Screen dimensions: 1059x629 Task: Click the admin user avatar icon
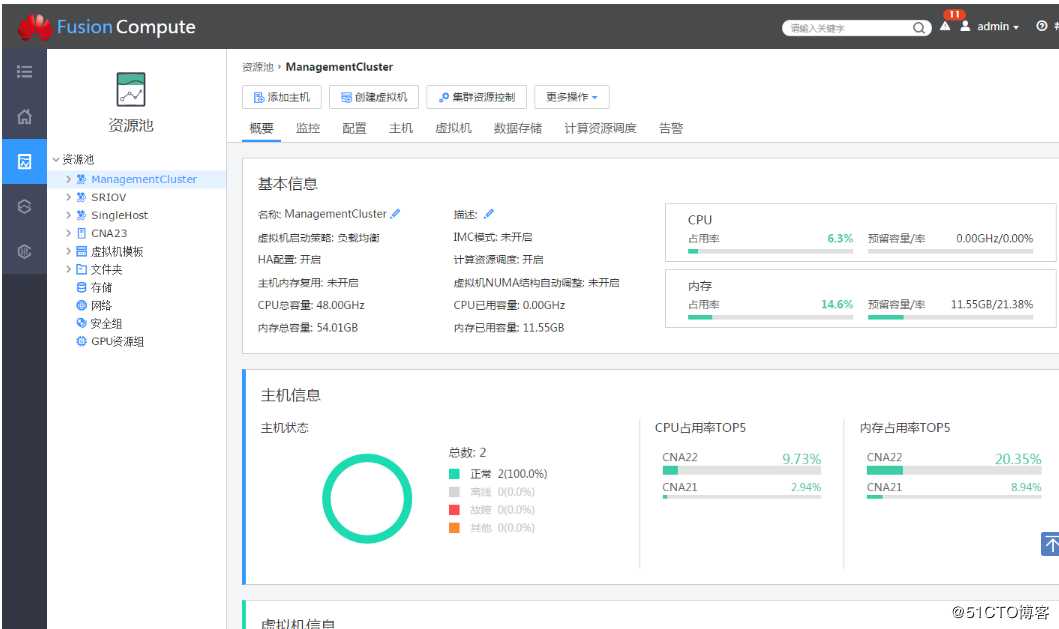[x=965, y=26]
